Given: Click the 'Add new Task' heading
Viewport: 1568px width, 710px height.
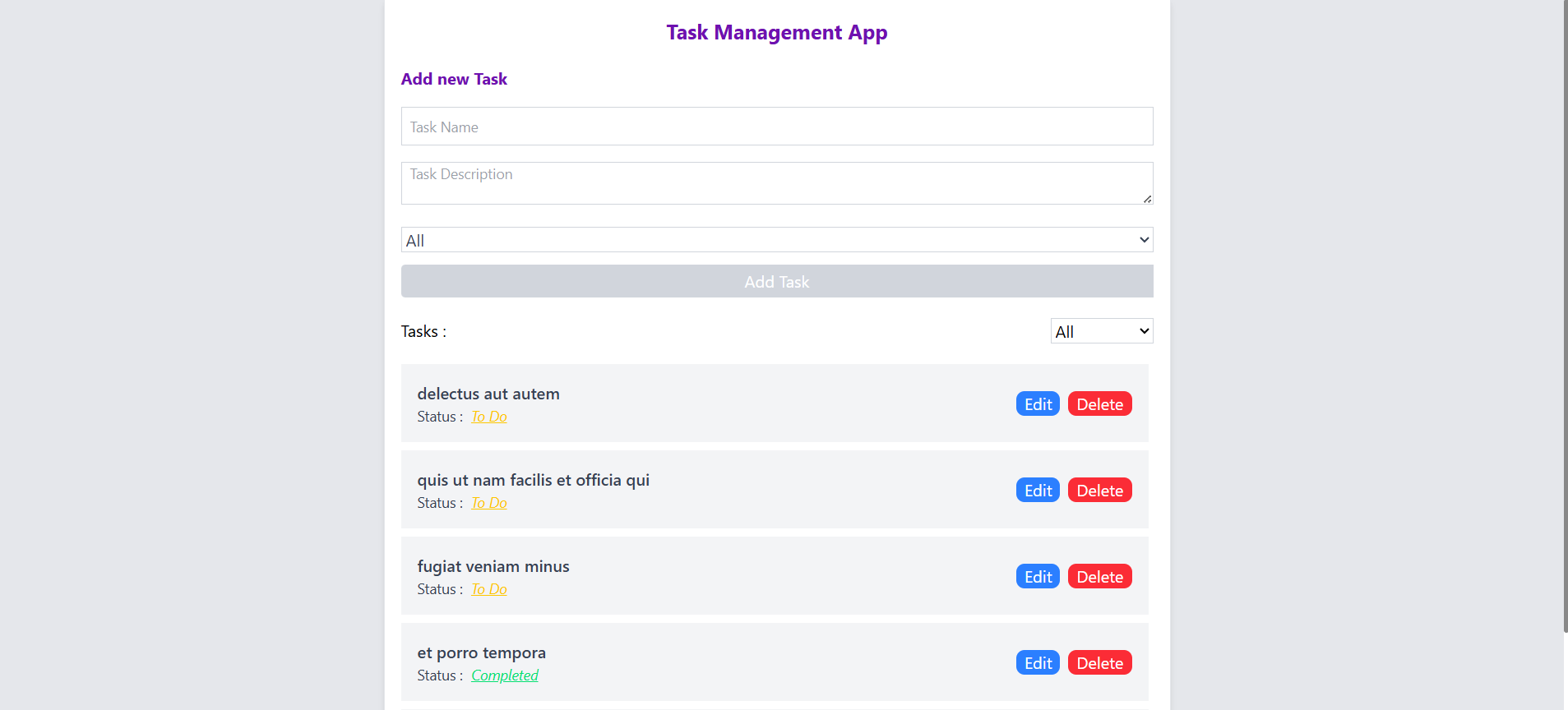Looking at the screenshot, I should (x=454, y=79).
